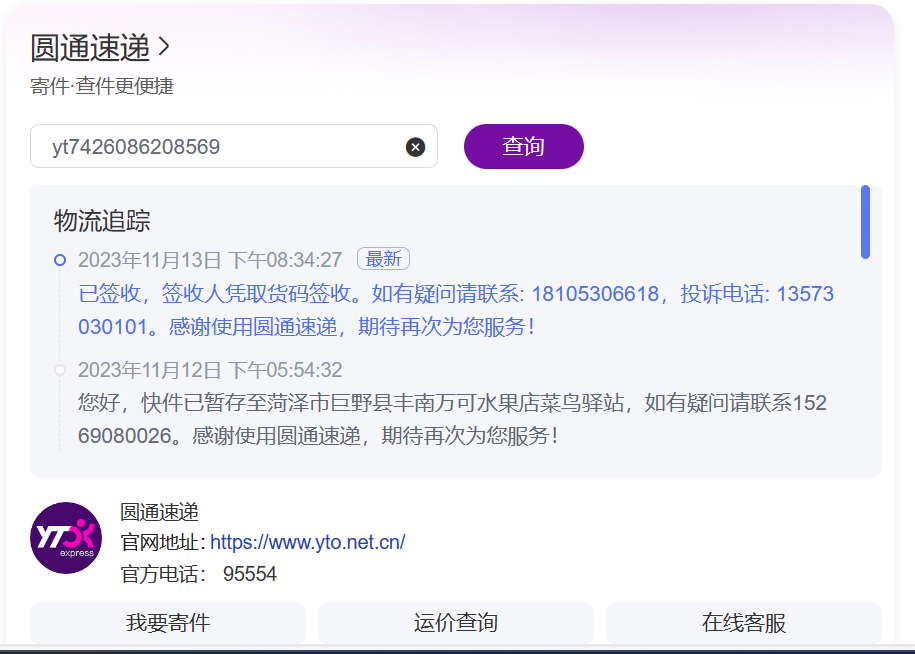Click the signed-for status message 已签收
The height and width of the screenshot is (654, 915).
coord(456,310)
